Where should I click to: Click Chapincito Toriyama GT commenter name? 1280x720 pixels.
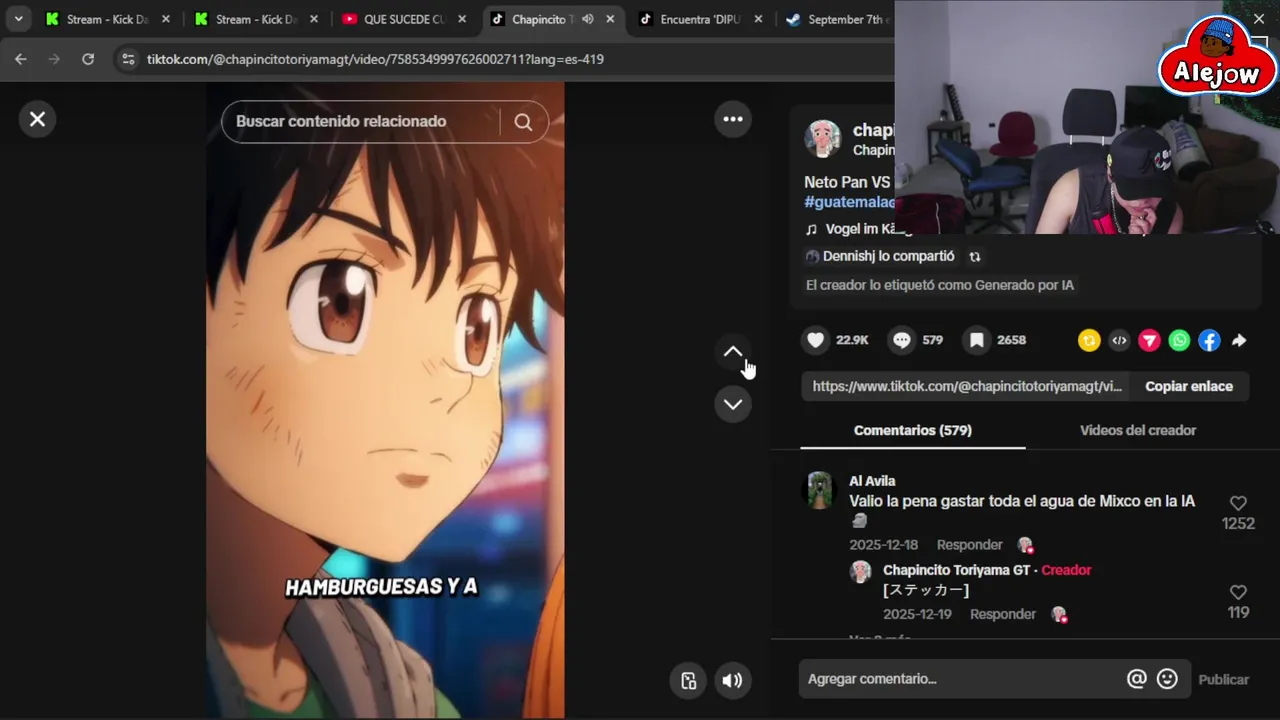[956, 570]
